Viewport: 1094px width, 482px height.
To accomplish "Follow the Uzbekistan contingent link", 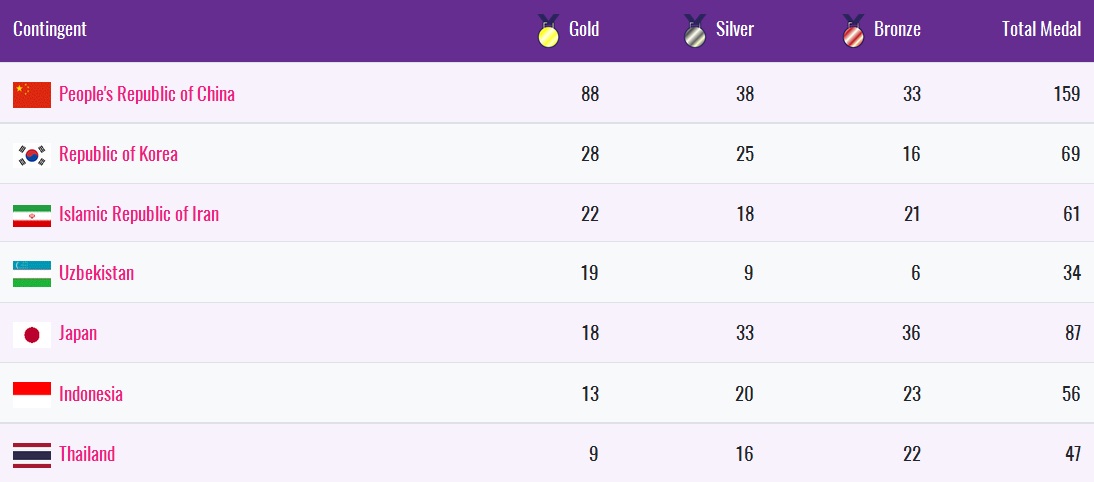I will coord(96,273).
